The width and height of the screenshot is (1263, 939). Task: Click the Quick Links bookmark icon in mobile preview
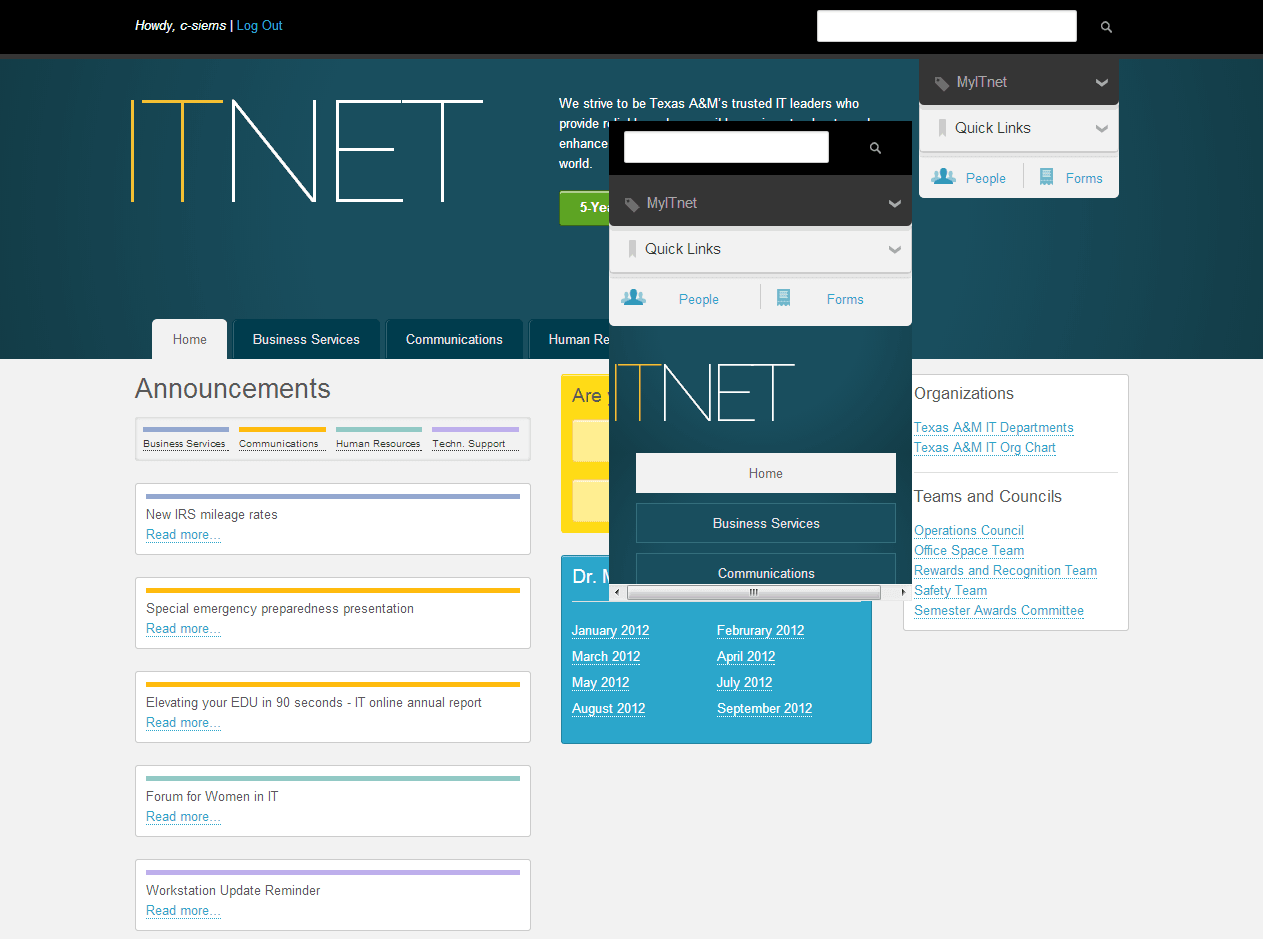coord(632,249)
